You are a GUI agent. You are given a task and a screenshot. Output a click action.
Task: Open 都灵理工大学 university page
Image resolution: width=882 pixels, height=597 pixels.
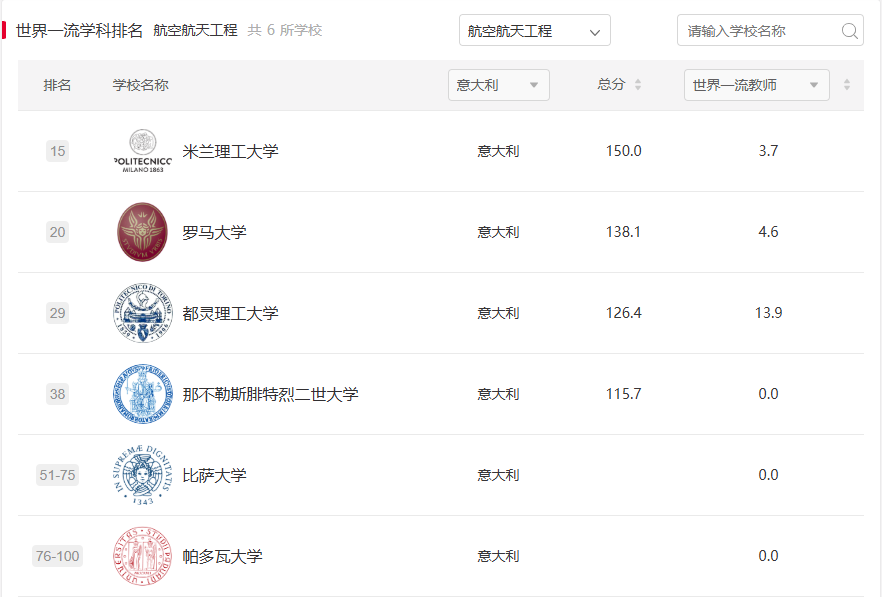tap(230, 313)
